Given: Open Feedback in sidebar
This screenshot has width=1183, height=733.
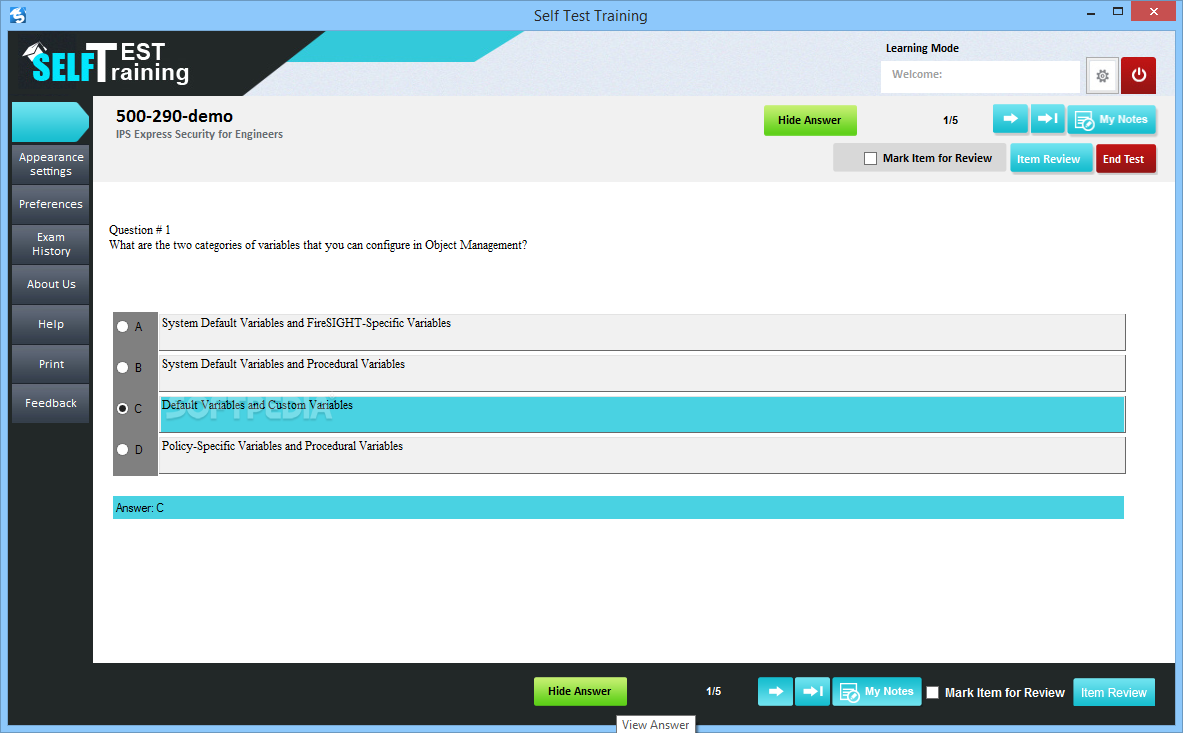Looking at the screenshot, I should [51, 403].
